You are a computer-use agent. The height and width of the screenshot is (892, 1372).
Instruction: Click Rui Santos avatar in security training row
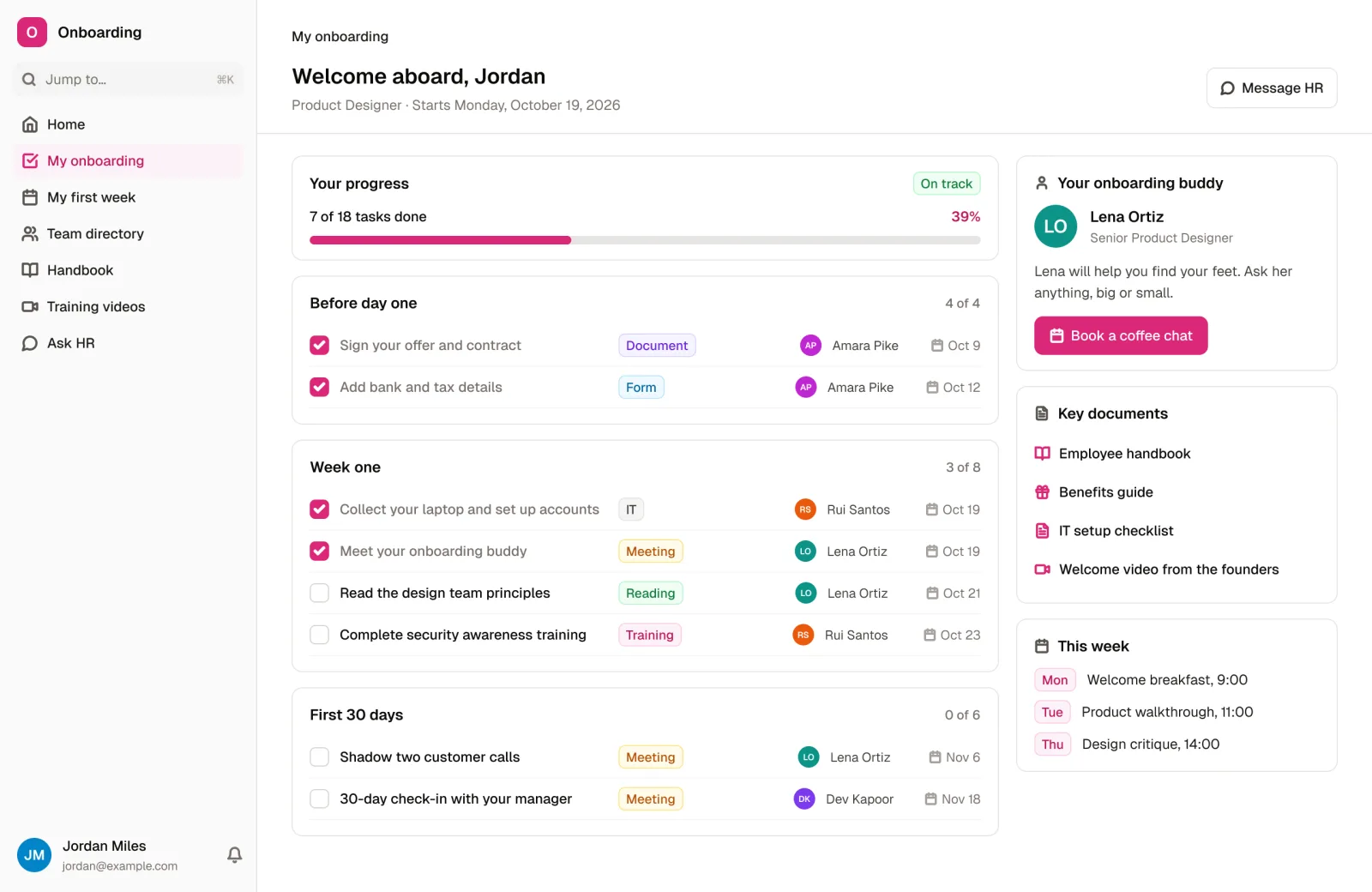[803, 636]
